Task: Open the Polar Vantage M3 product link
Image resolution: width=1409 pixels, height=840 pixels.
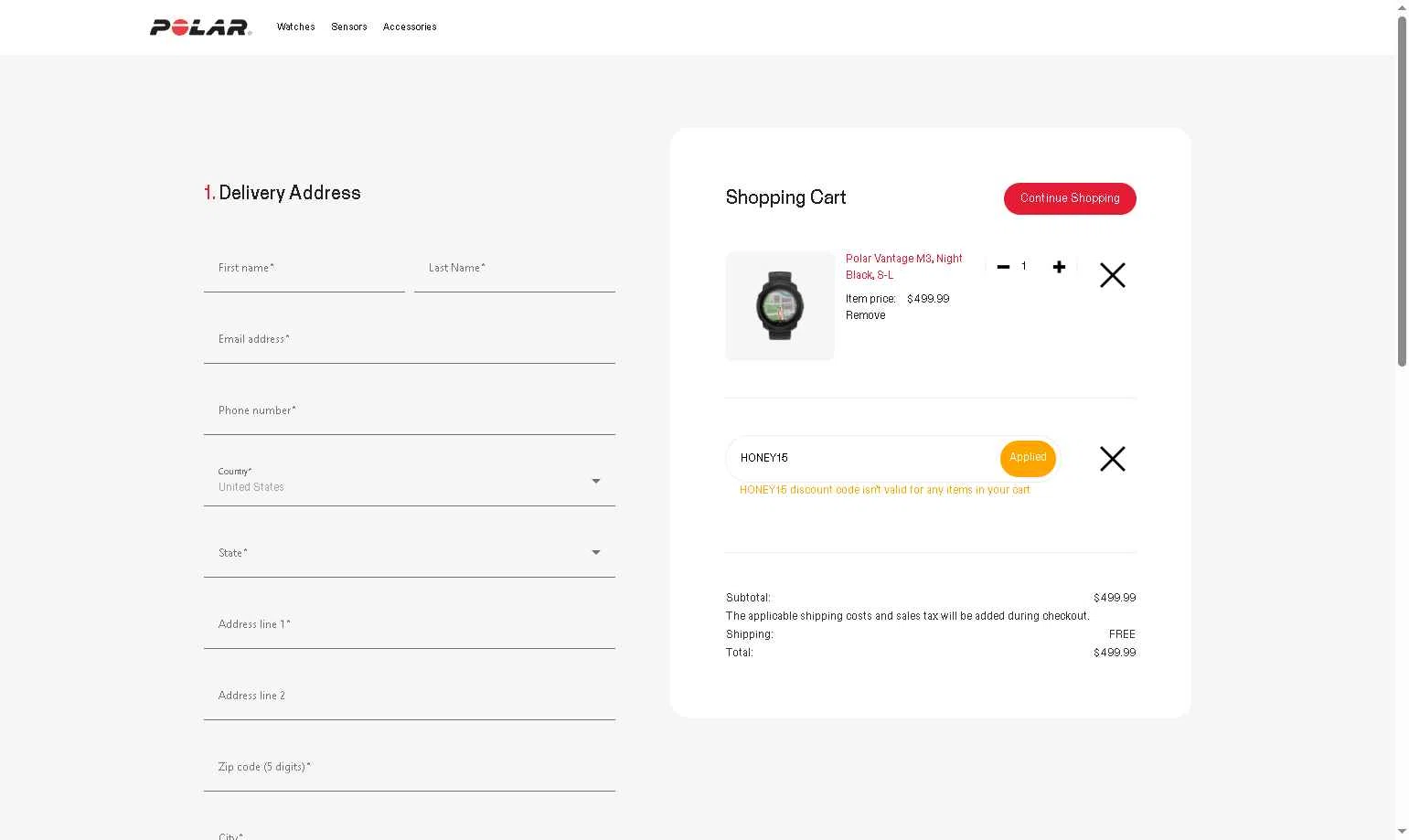Action: pyautogui.click(x=904, y=267)
